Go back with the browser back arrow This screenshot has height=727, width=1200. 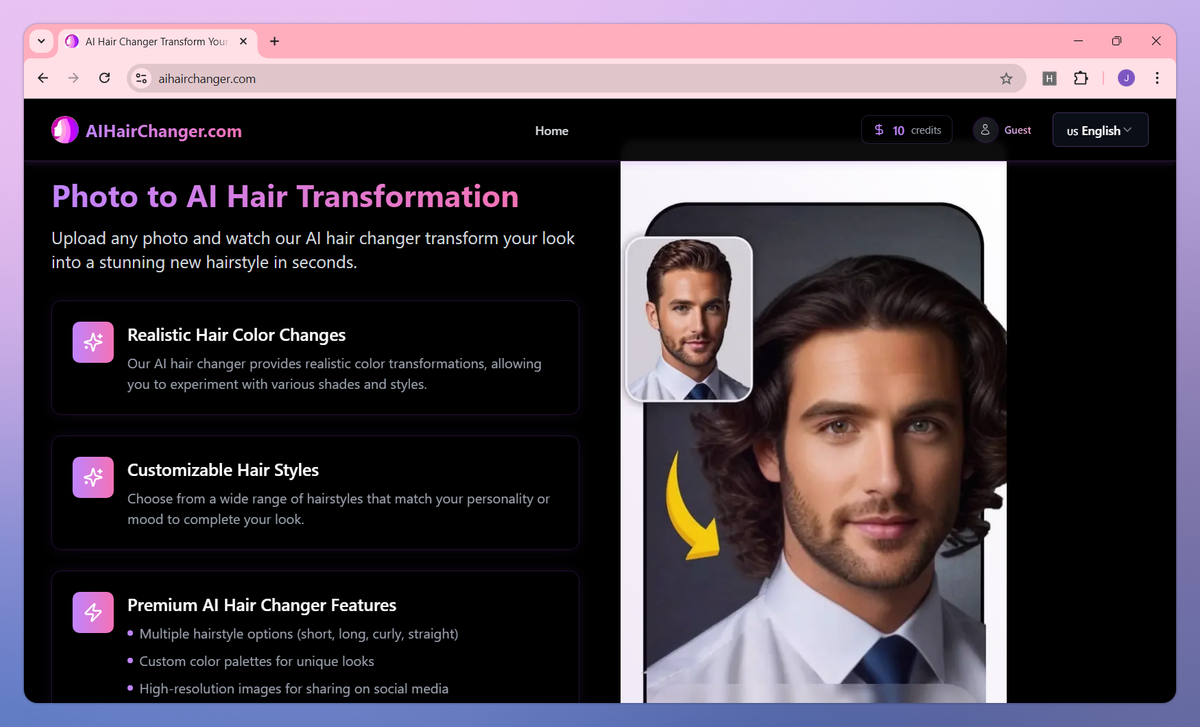click(x=42, y=78)
